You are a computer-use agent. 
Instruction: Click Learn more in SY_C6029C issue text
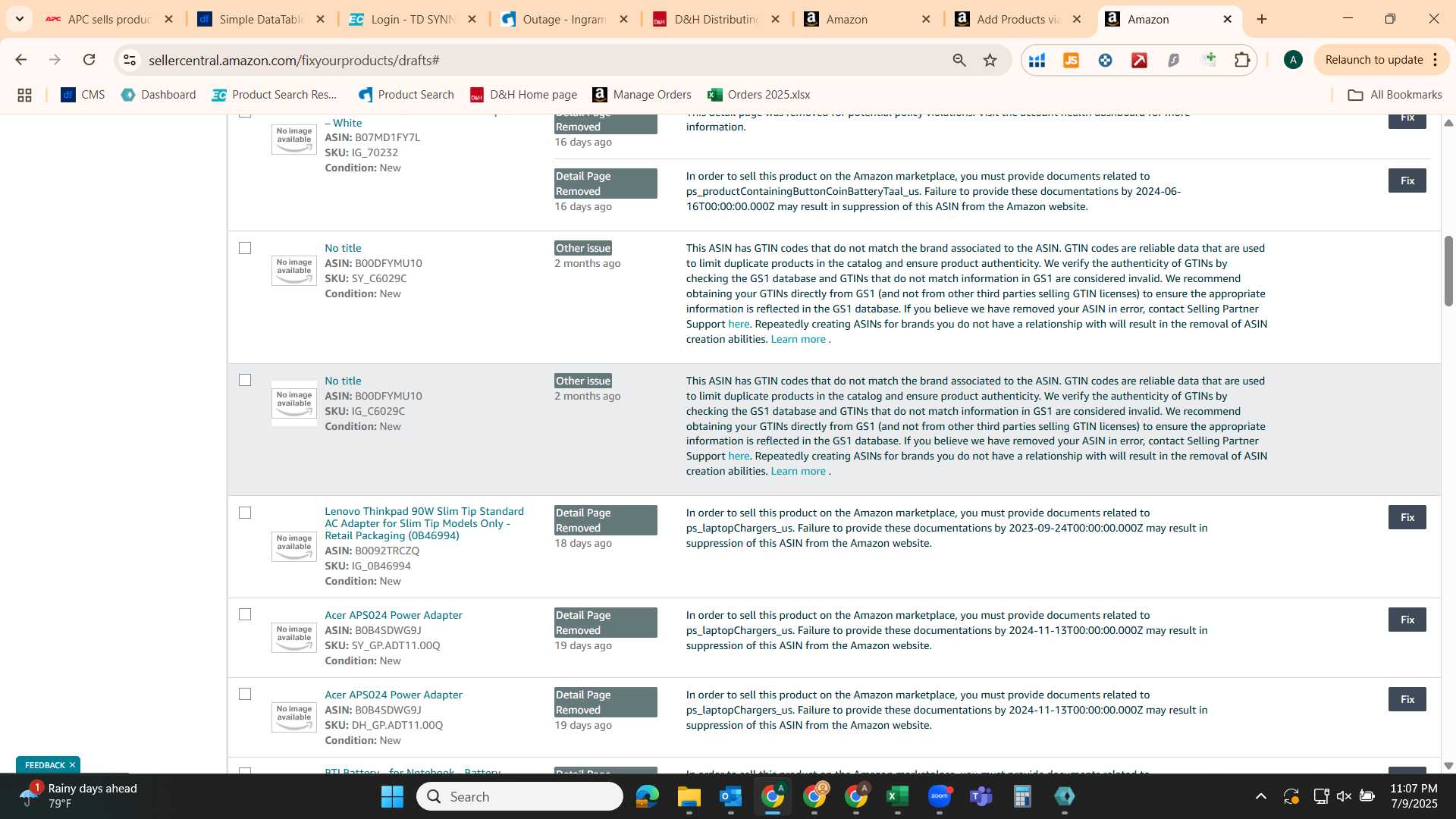[x=798, y=339]
